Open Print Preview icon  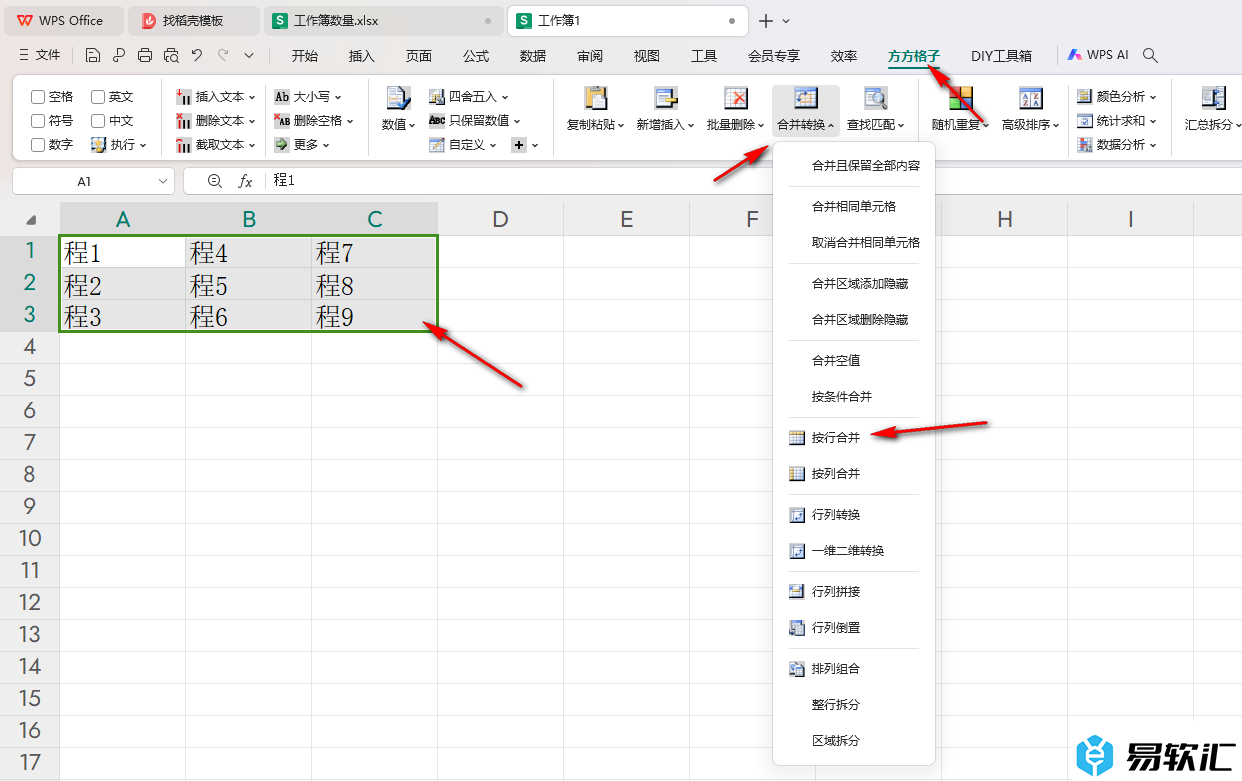[x=171, y=56]
